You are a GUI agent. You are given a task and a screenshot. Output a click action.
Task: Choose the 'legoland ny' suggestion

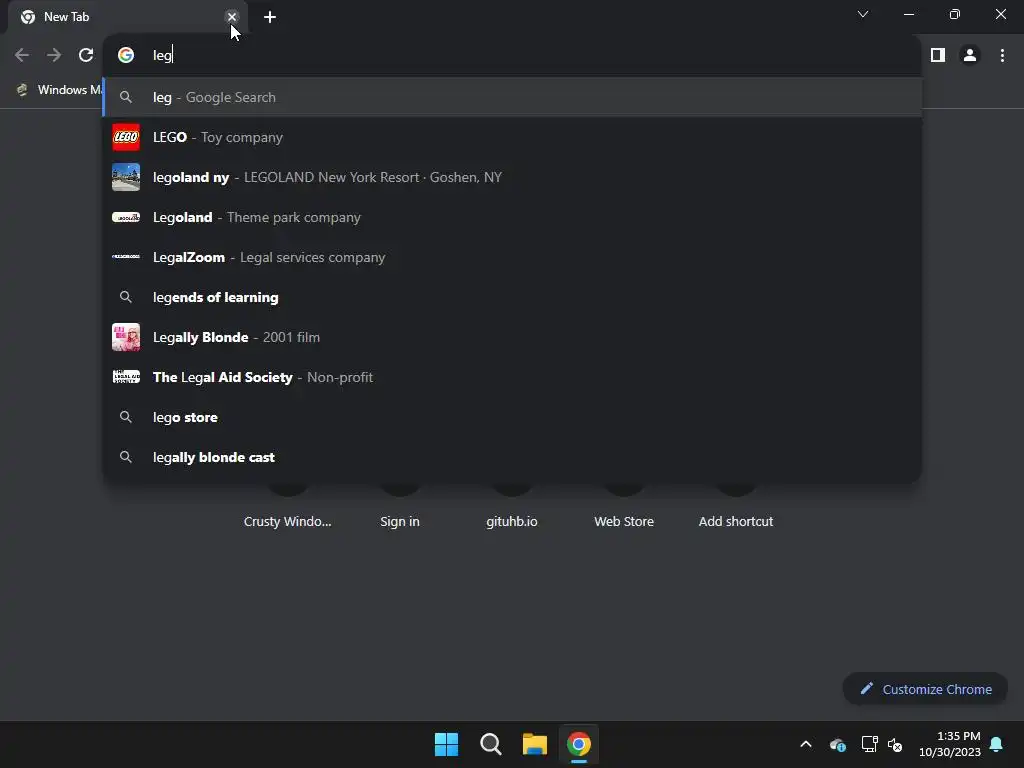(x=512, y=177)
